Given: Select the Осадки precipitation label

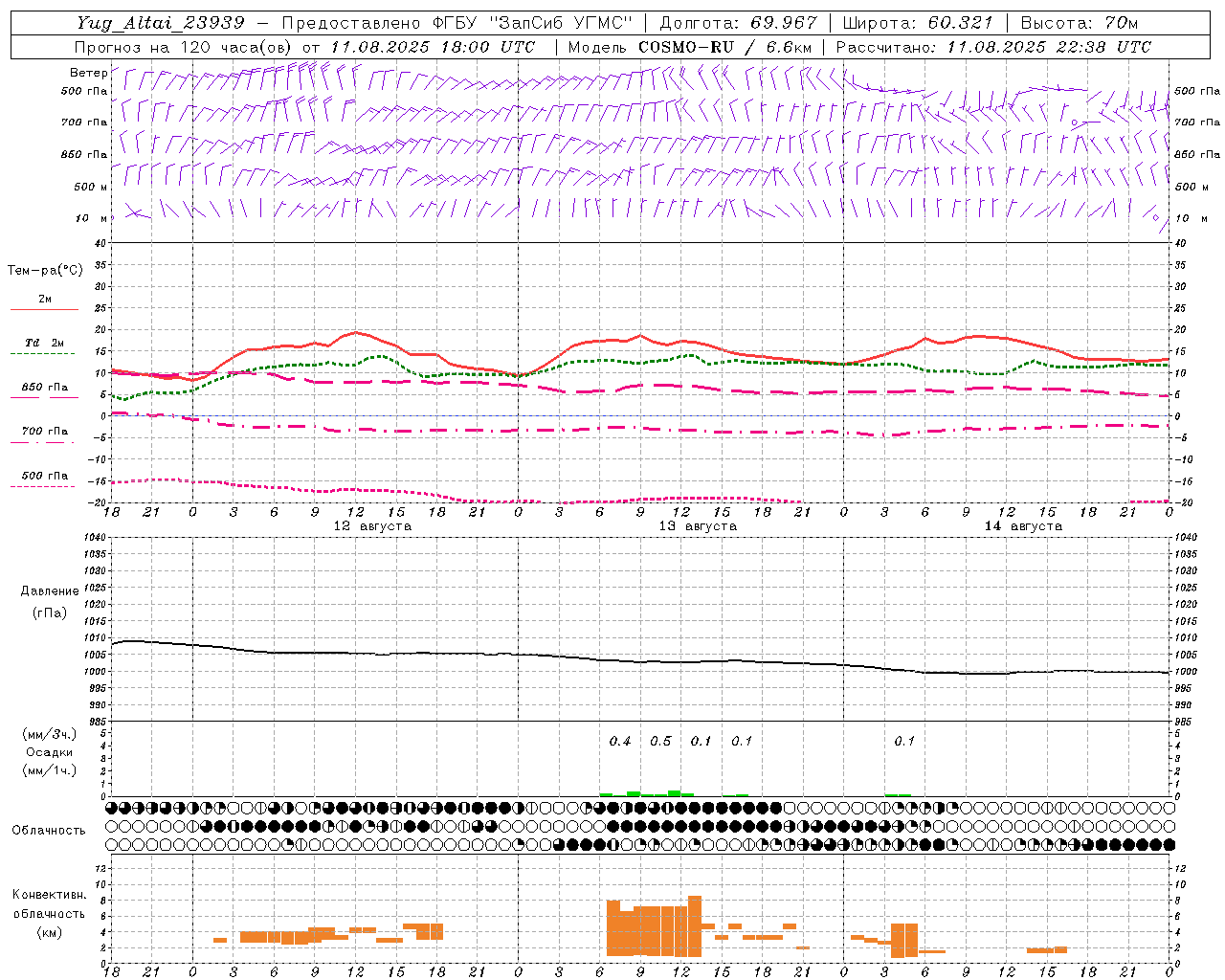Looking at the screenshot, I should click(50, 752).
